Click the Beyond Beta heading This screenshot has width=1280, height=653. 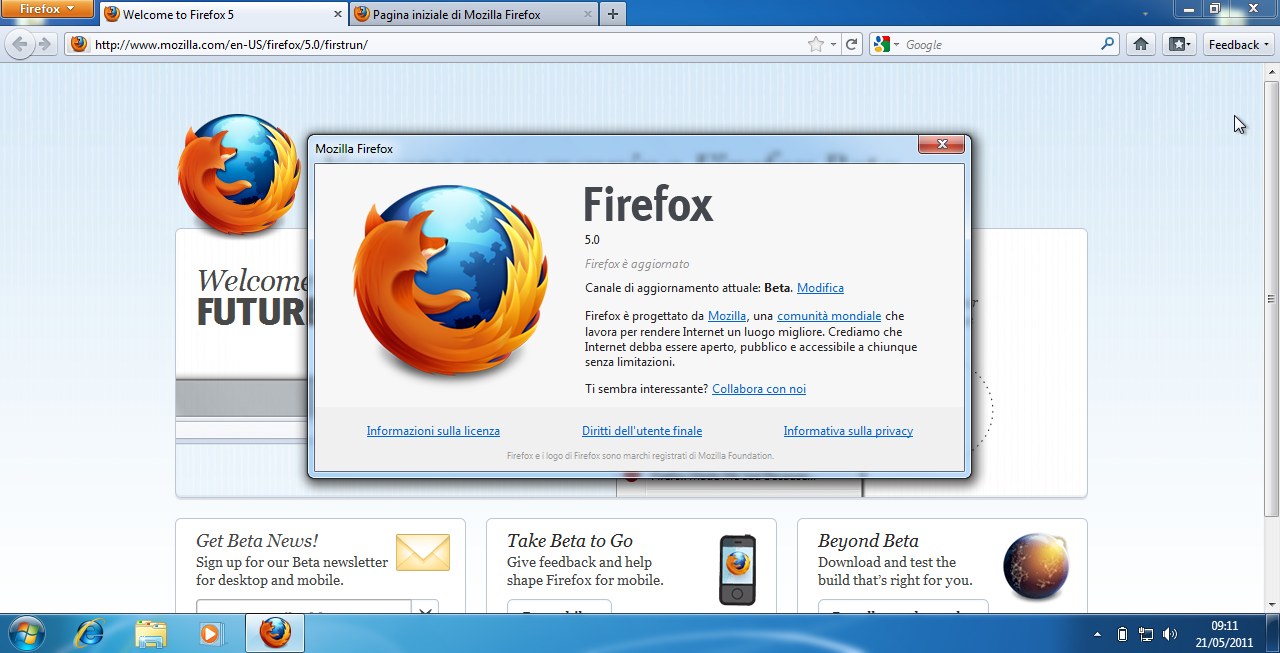[868, 541]
